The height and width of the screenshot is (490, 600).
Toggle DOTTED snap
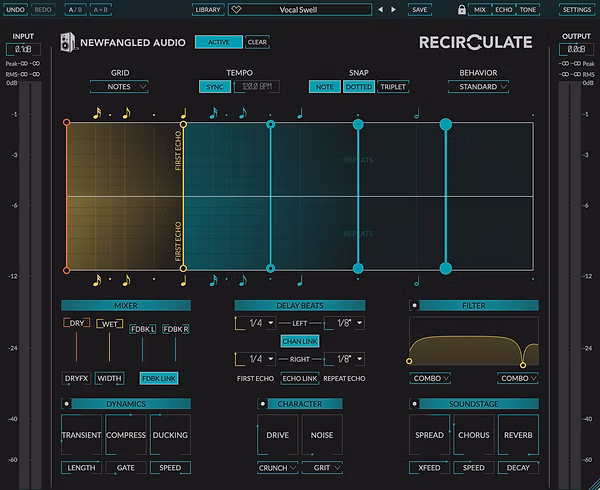click(359, 87)
